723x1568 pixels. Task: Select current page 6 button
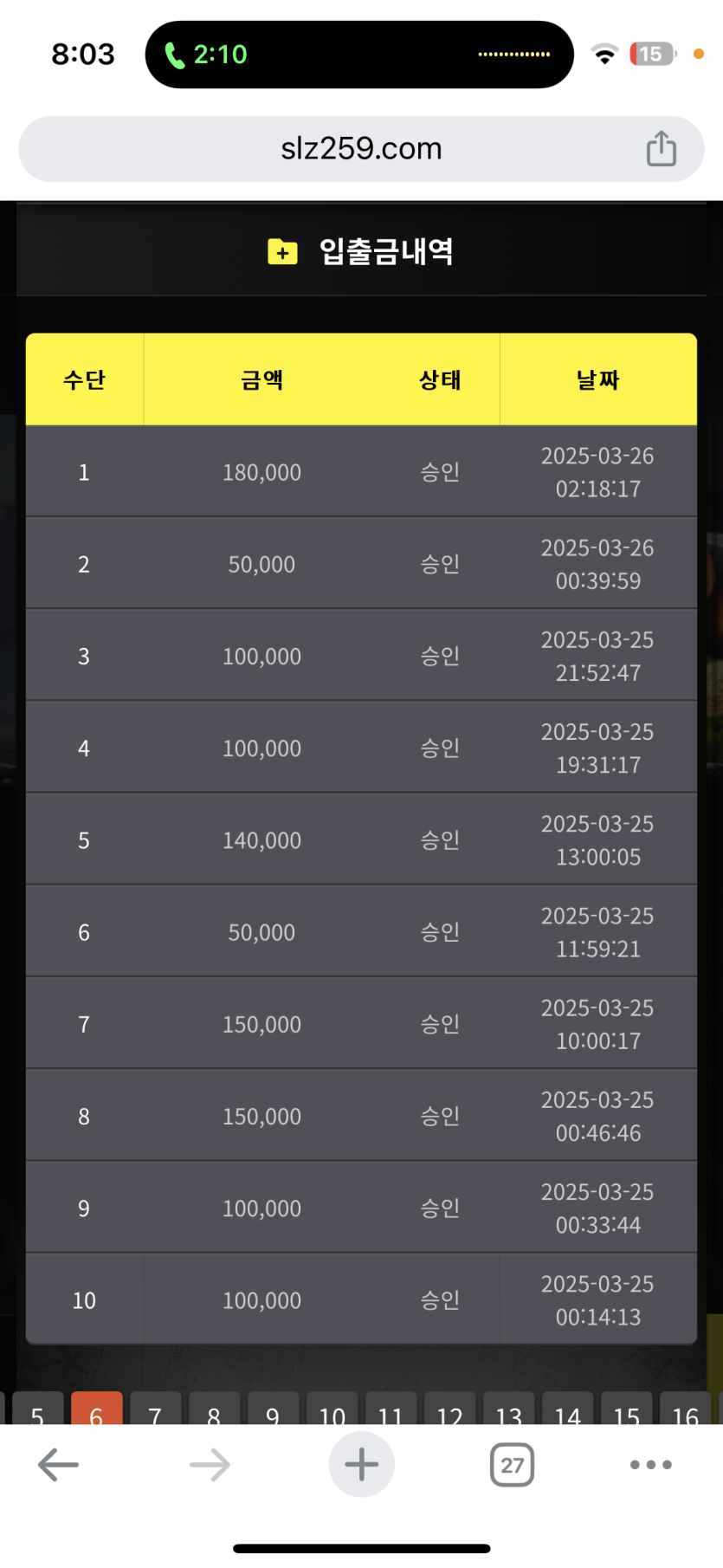point(96,1409)
